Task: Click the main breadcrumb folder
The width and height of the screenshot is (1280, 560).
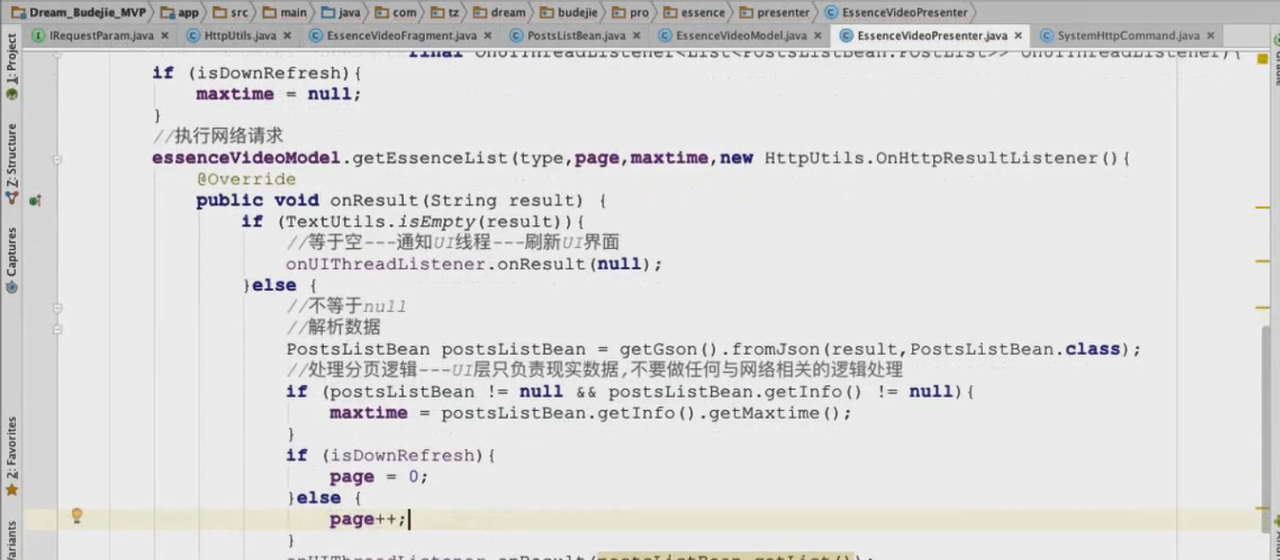Action: point(285,13)
